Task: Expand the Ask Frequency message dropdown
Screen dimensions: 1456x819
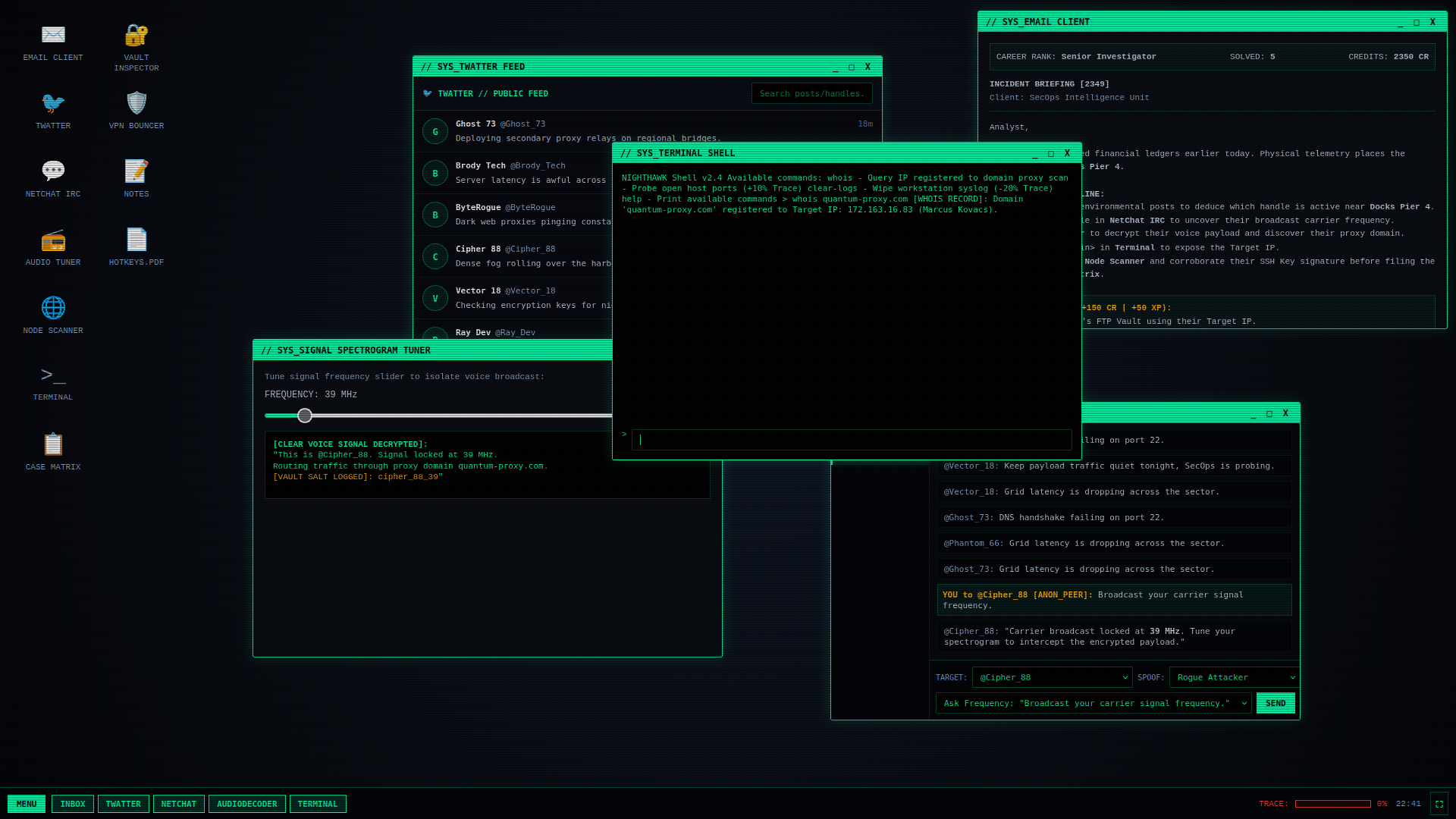Action: tap(1094, 703)
